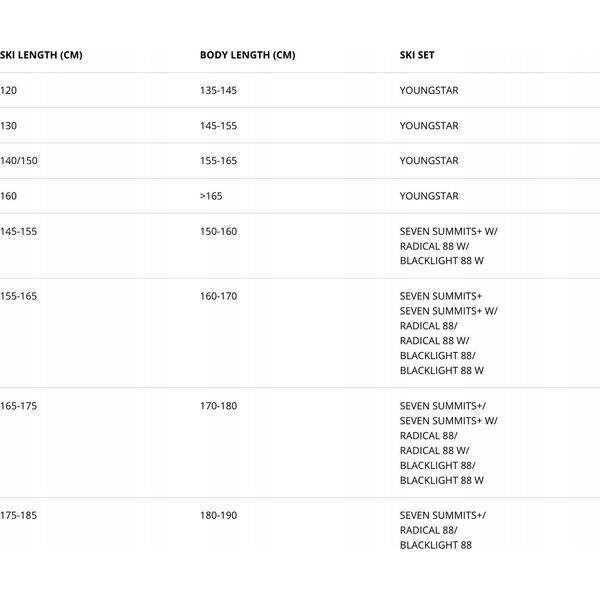600x600 pixels.
Task: Select the 135-145 body length cell
Action: [218, 90]
